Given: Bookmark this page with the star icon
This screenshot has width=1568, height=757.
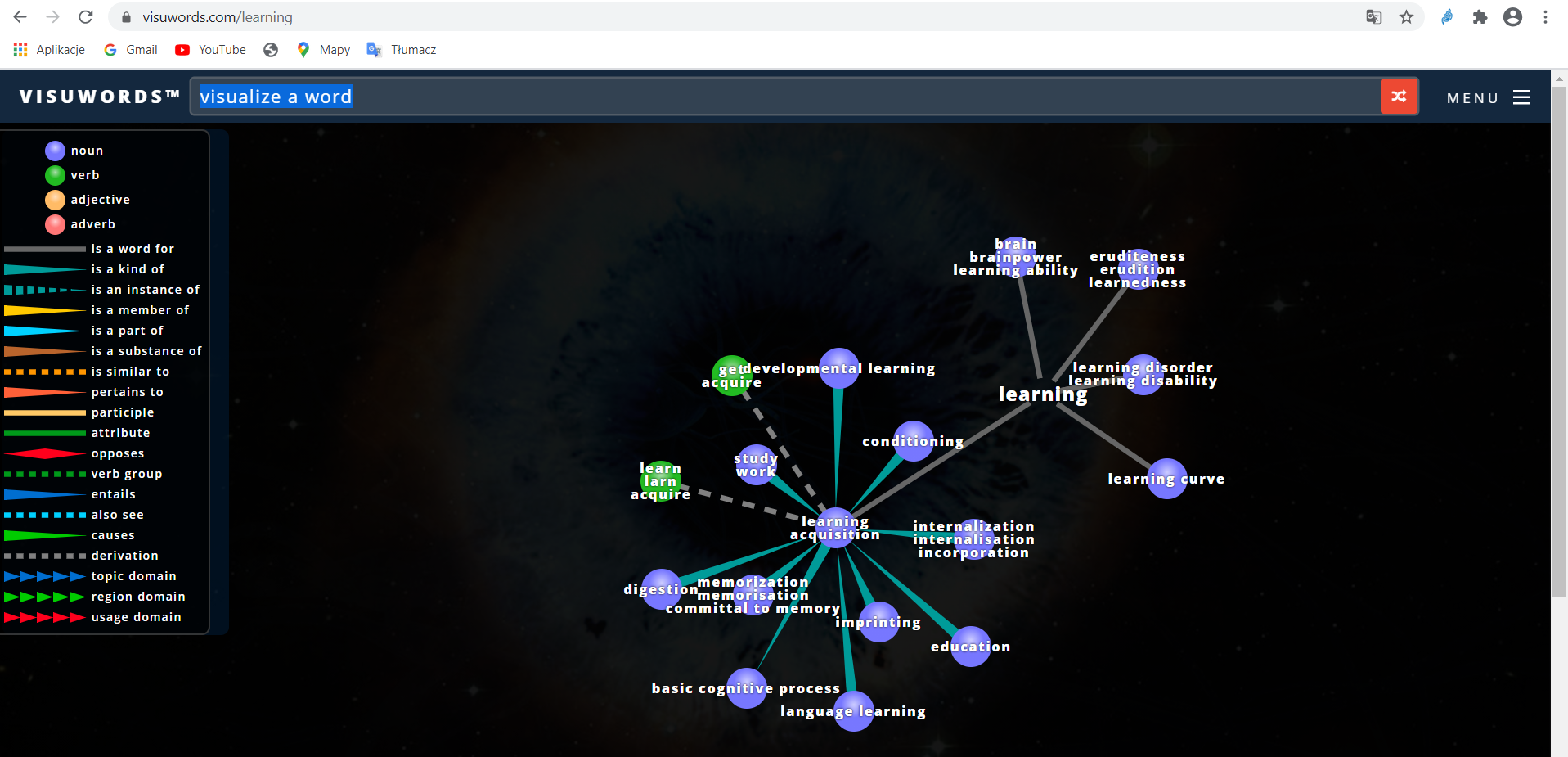Looking at the screenshot, I should pyautogui.click(x=1406, y=17).
